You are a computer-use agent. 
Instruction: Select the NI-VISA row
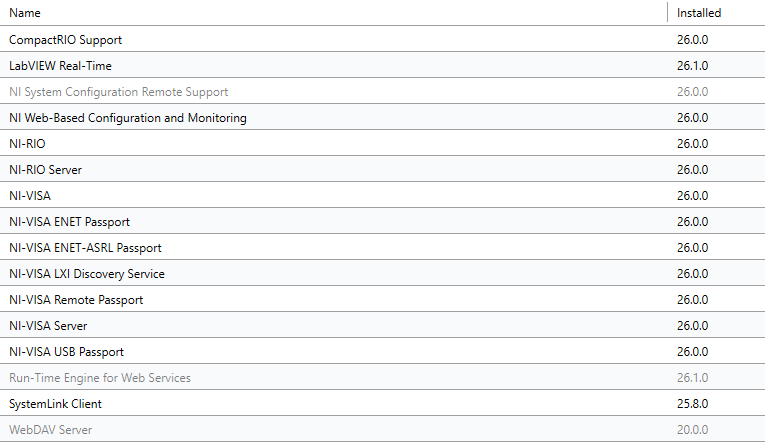(29, 196)
